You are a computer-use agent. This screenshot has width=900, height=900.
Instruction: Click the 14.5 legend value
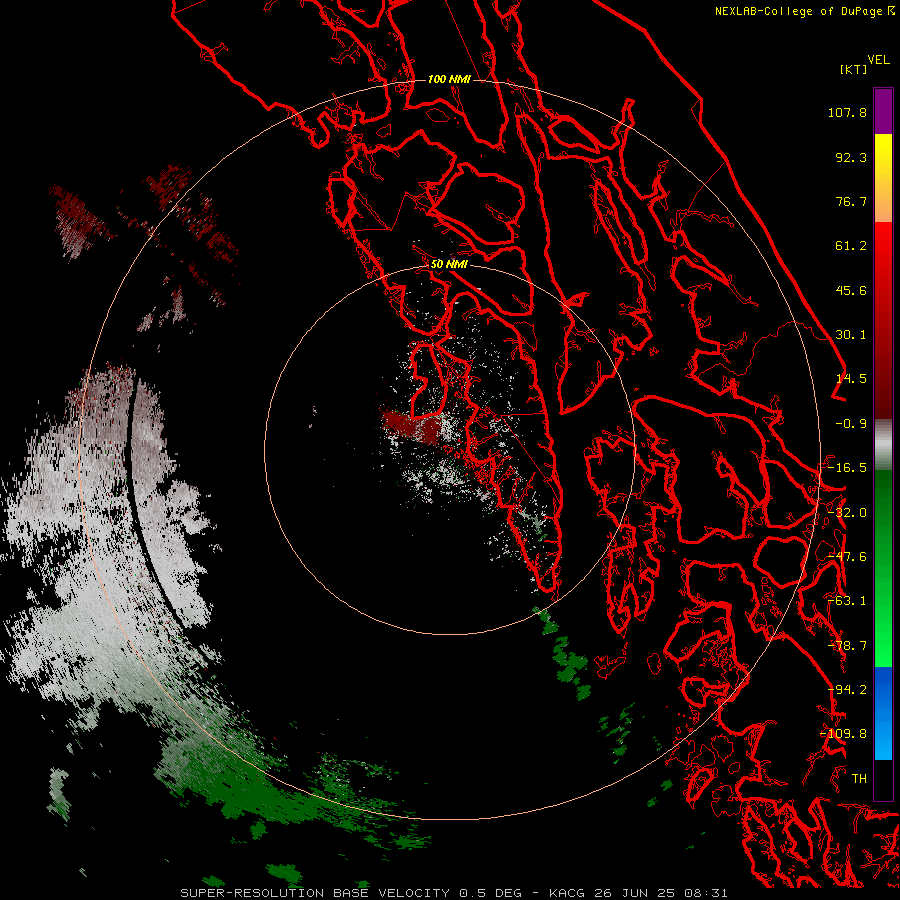851,379
